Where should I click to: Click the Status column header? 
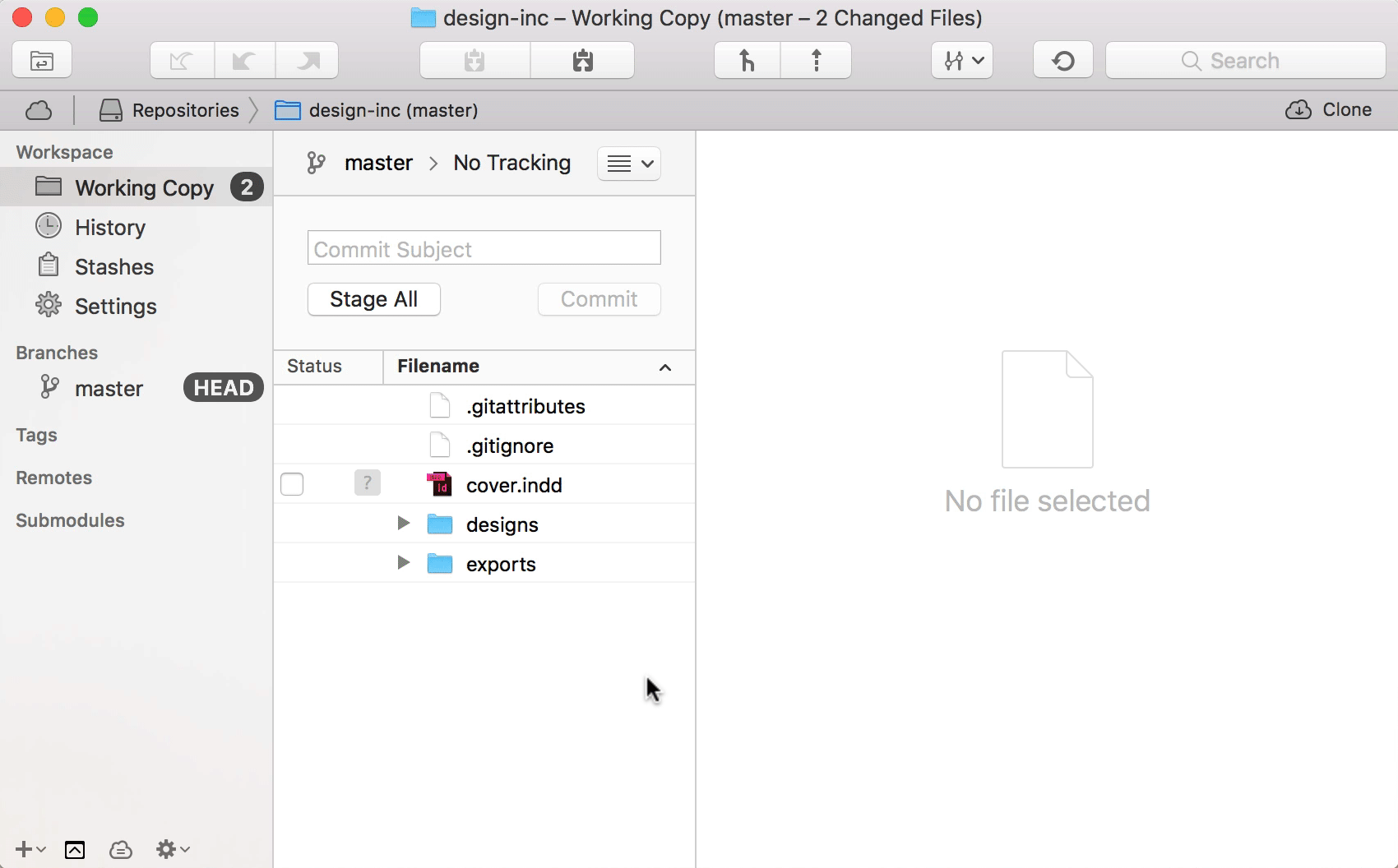328,367
